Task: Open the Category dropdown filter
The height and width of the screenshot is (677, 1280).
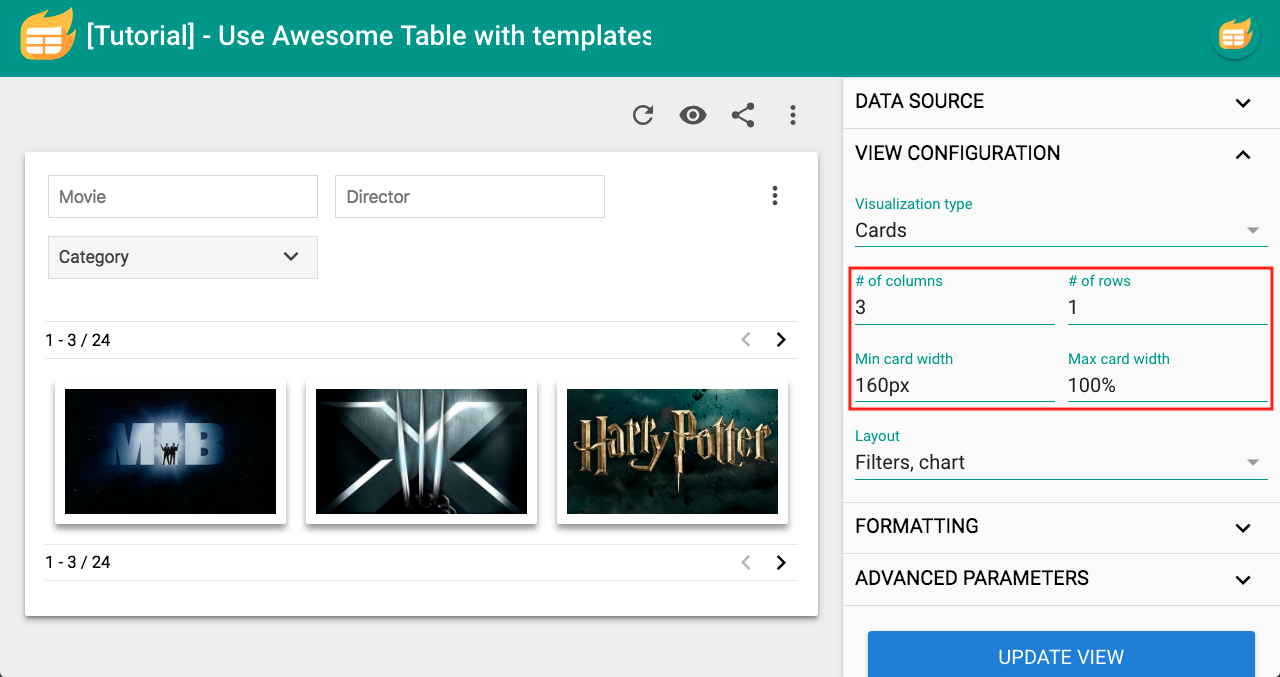Action: click(x=183, y=257)
